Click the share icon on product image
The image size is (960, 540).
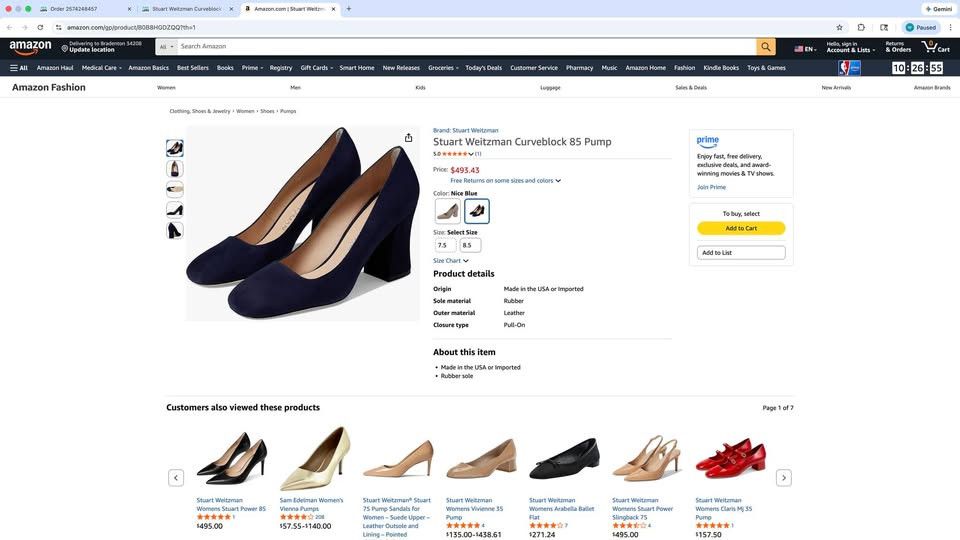point(408,138)
